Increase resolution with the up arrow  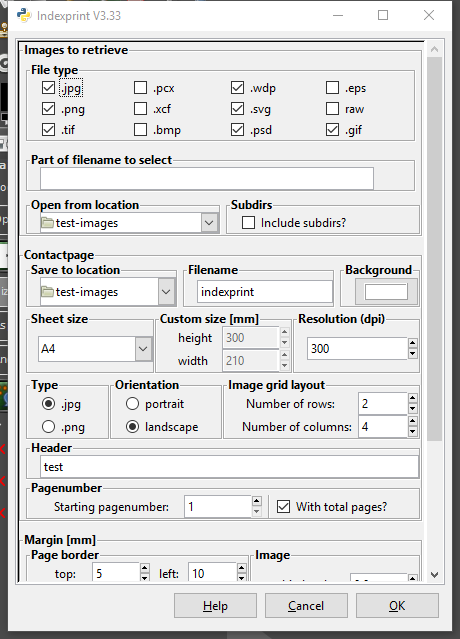[413, 343]
